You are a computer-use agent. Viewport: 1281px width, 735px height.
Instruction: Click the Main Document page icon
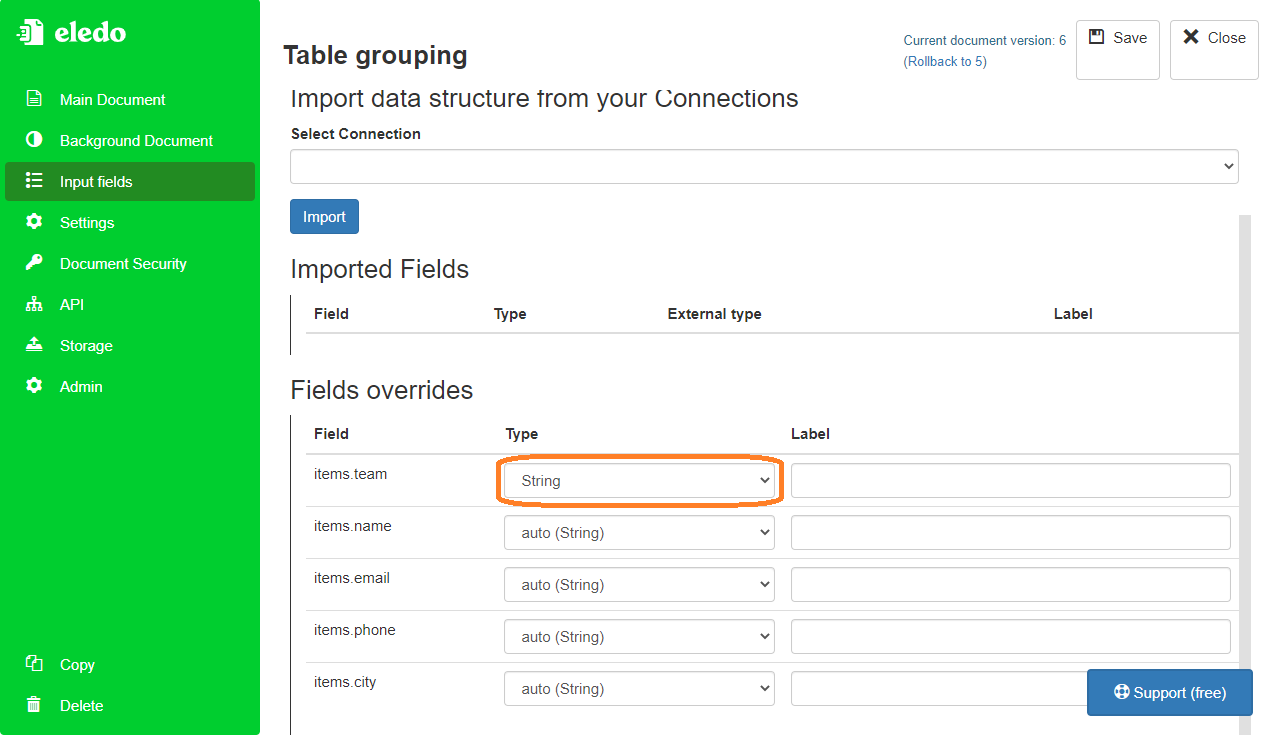(36, 99)
